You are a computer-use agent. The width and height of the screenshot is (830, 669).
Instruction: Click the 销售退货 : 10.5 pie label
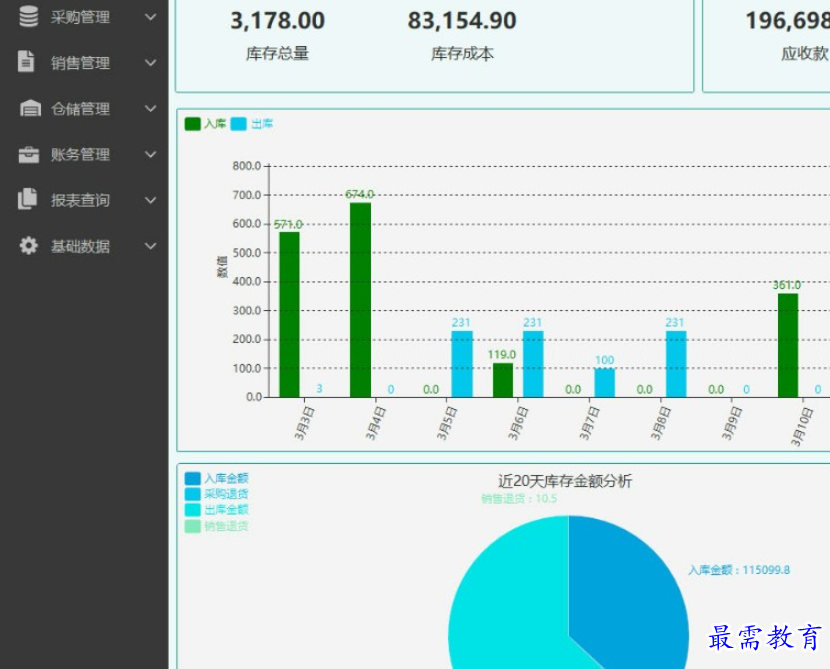pyautogui.click(x=519, y=499)
